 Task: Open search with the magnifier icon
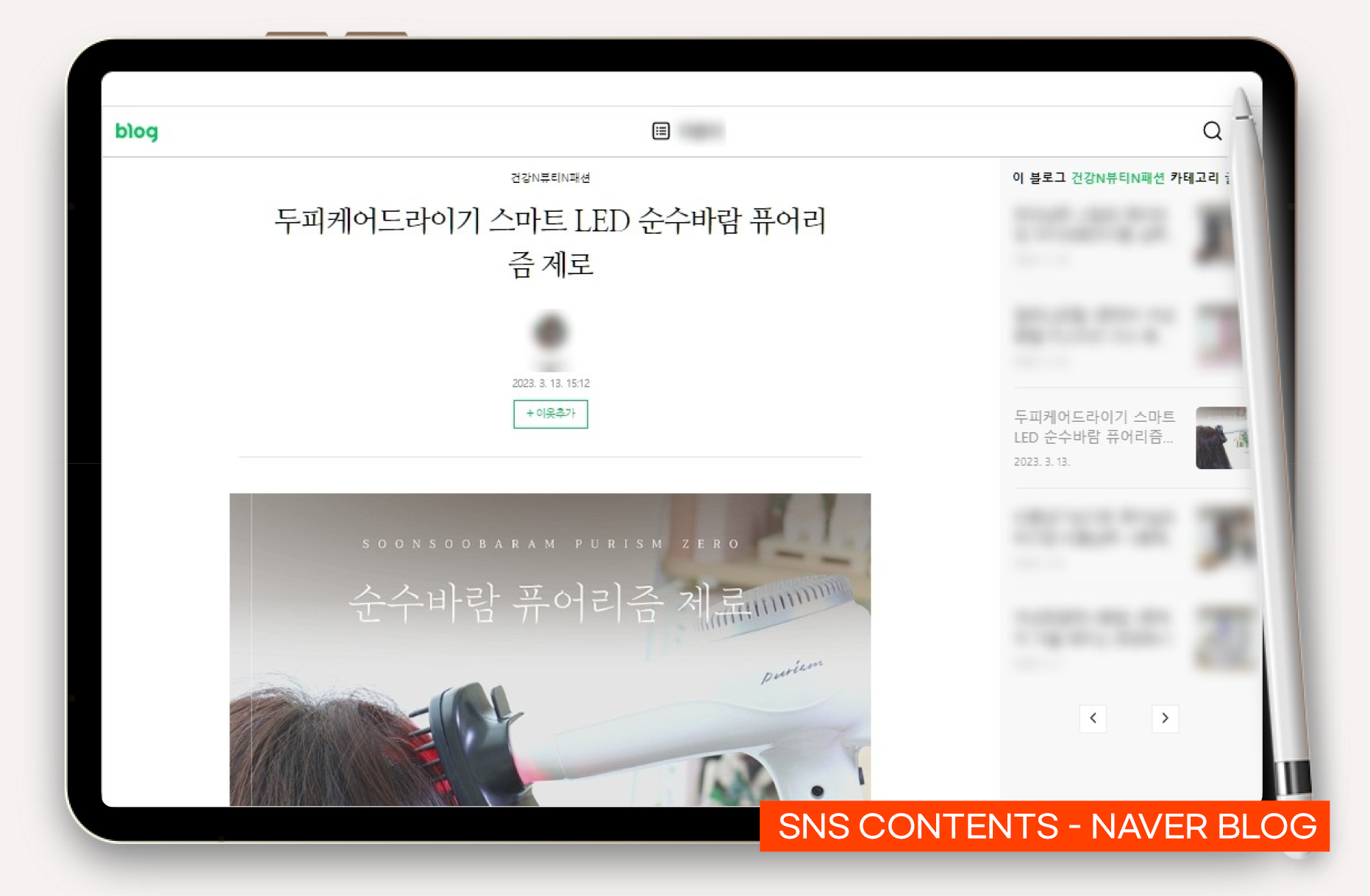pyautogui.click(x=1212, y=131)
